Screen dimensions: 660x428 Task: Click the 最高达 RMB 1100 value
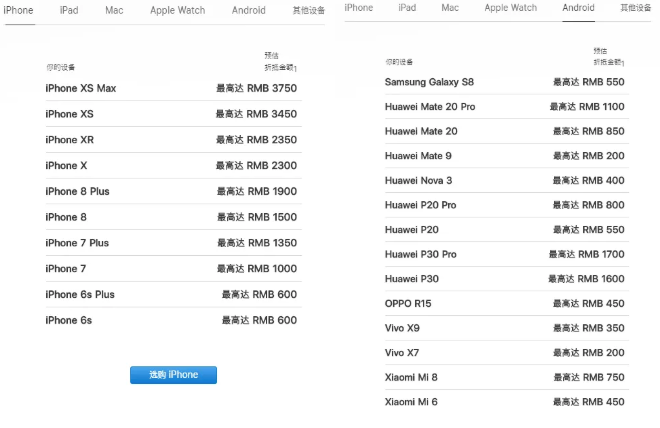click(587, 106)
